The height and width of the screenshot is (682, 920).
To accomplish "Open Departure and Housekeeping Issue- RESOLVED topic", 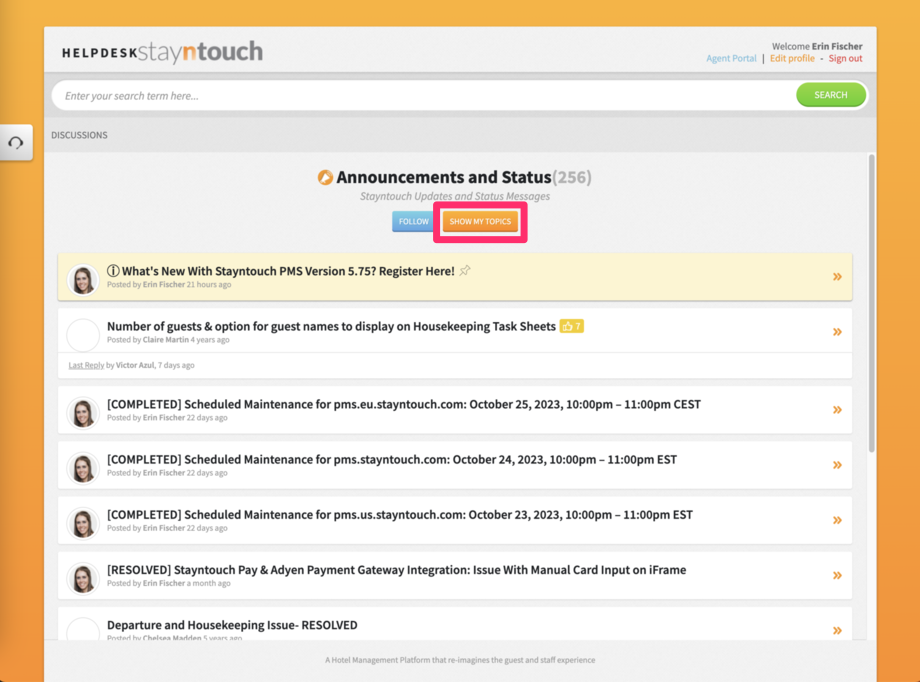I will [x=232, y=625].
